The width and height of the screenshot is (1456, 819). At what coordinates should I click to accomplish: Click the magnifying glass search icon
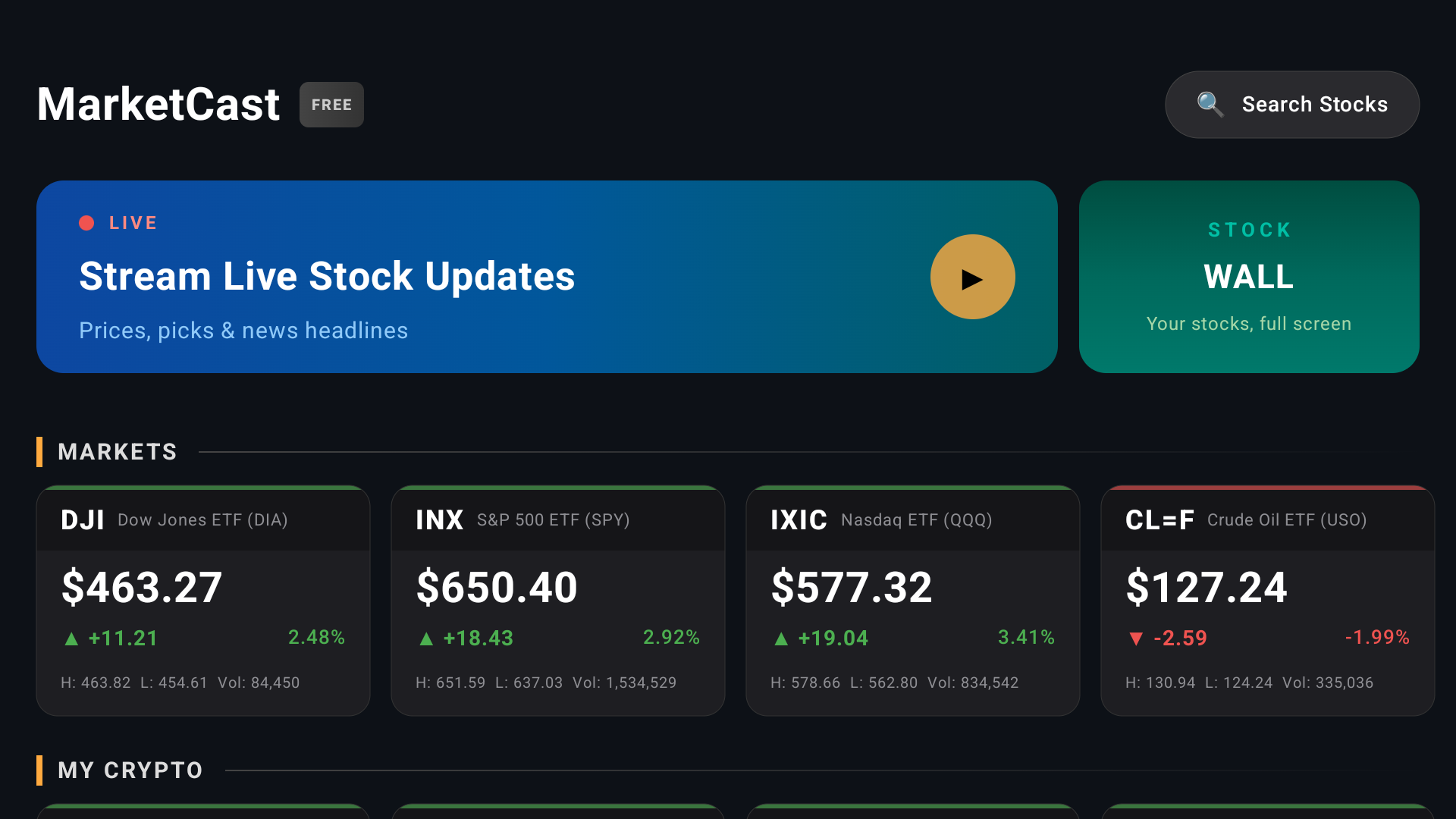coord(1211,104)
